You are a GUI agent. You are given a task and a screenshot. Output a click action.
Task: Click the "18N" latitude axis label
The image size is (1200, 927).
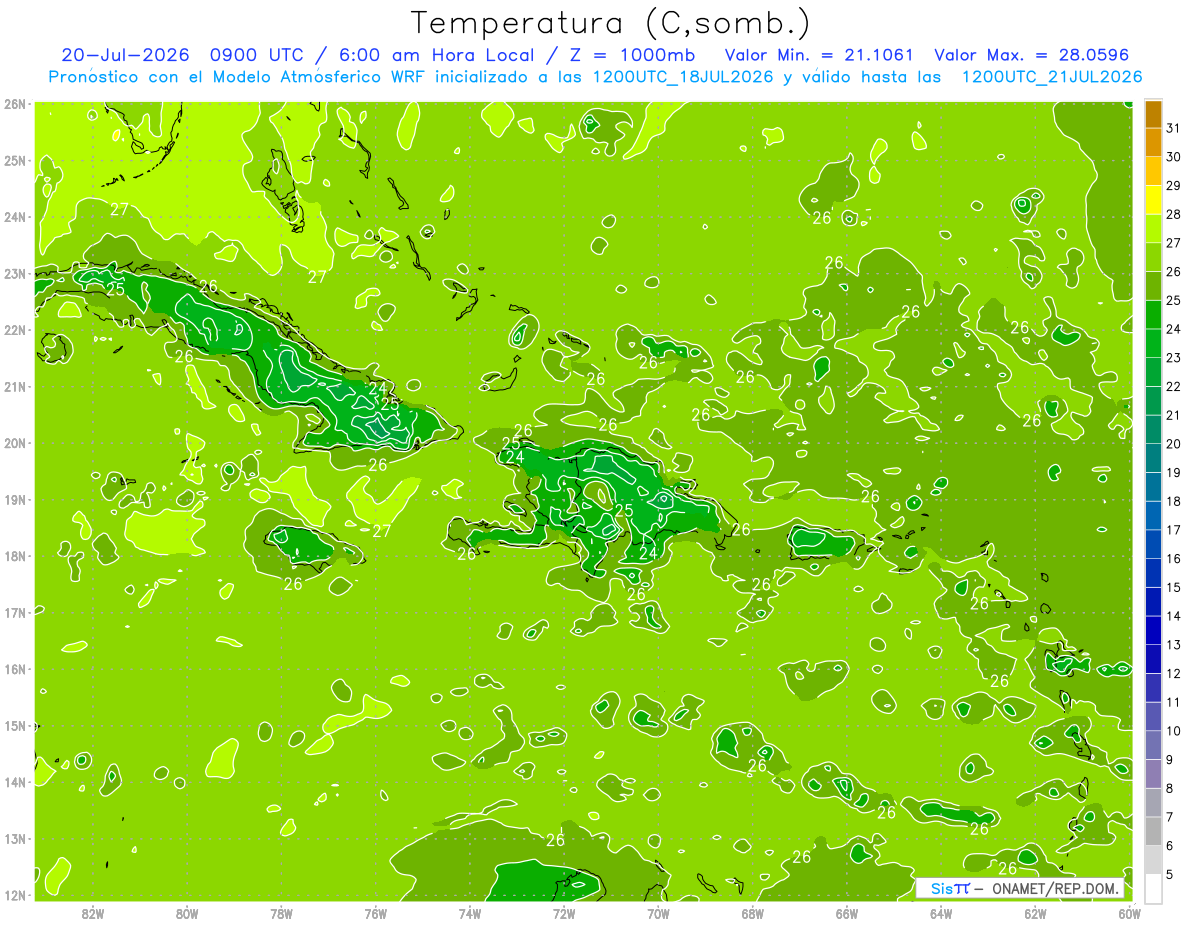(16, 556)
